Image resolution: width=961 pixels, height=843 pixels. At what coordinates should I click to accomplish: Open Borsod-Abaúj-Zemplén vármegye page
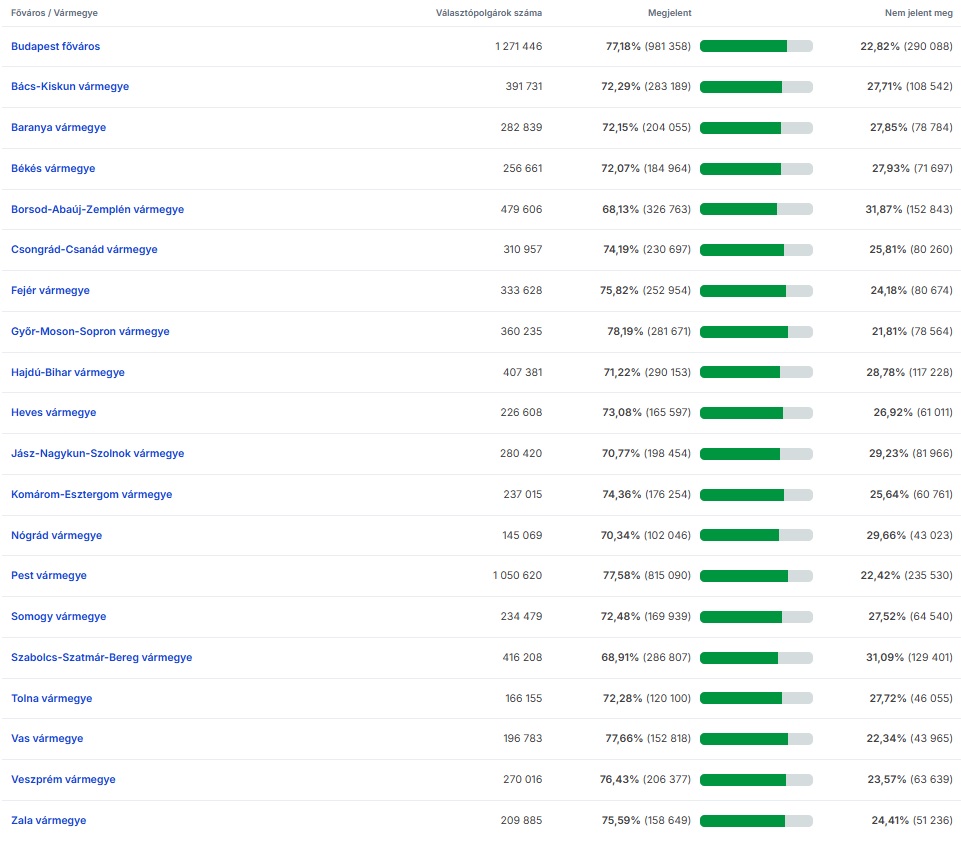(97, 210)
